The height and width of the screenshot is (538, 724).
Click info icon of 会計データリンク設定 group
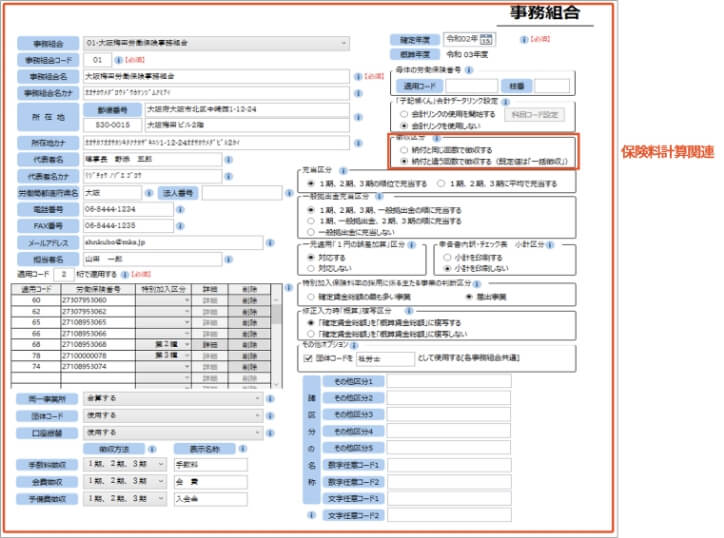coord(506,102)
